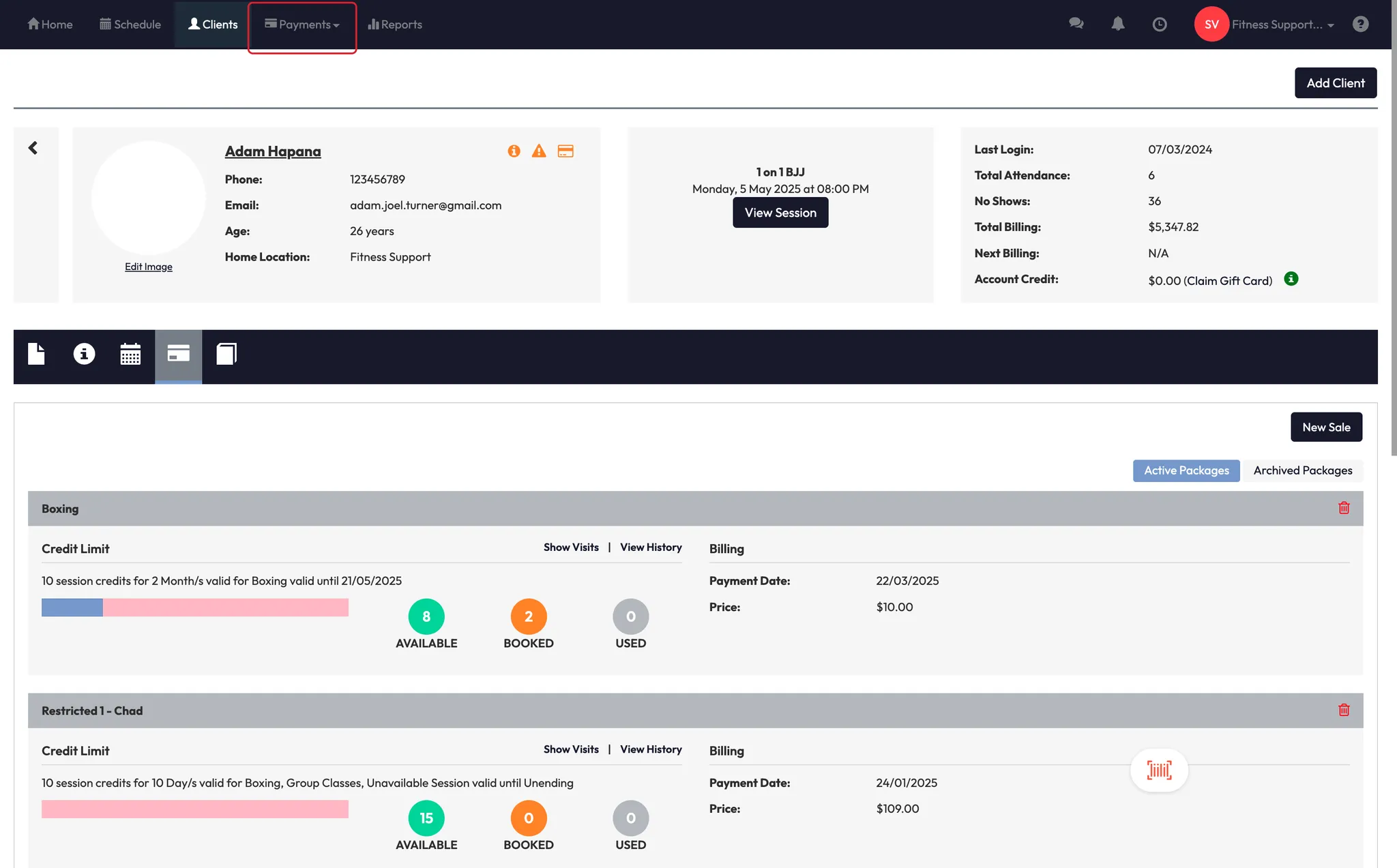Viewport: 1397px width, 868px height.
Task: Open the barcode scanner floating button
Action: pos(1159,770)
